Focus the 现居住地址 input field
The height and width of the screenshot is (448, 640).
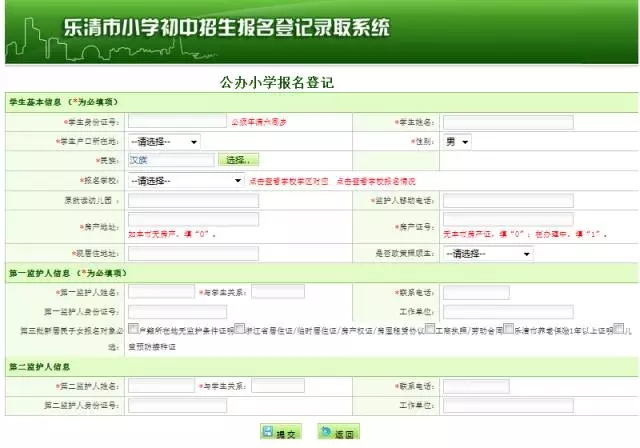(193, 253)
